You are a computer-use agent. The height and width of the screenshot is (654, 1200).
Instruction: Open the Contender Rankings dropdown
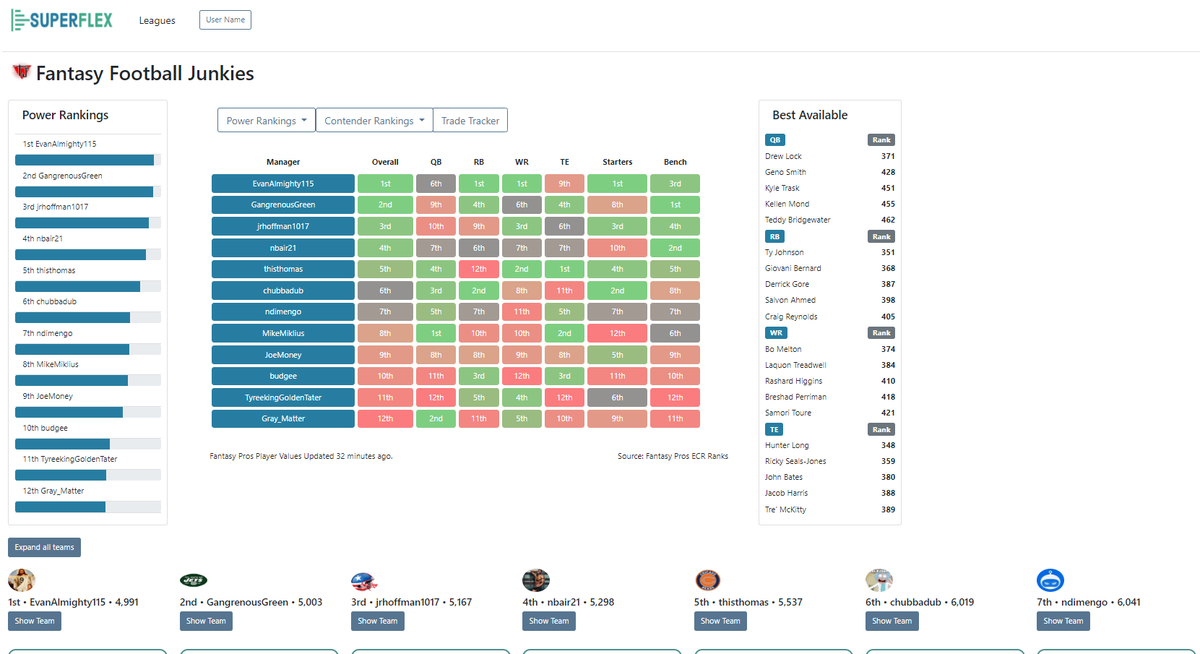tap(374, 119)
